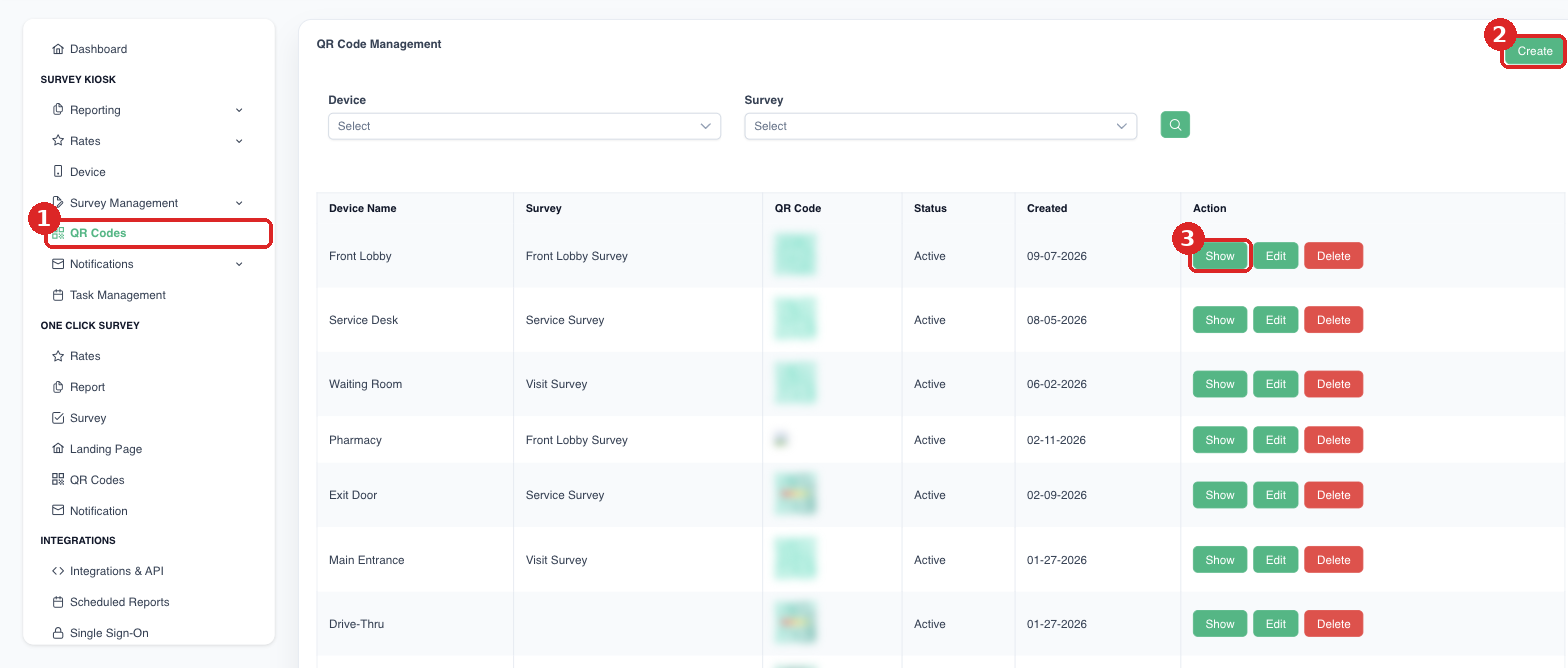Expand the Notifications submenu chevron
This screenshot has width=1568, height=668.
(x=239, y=264)
